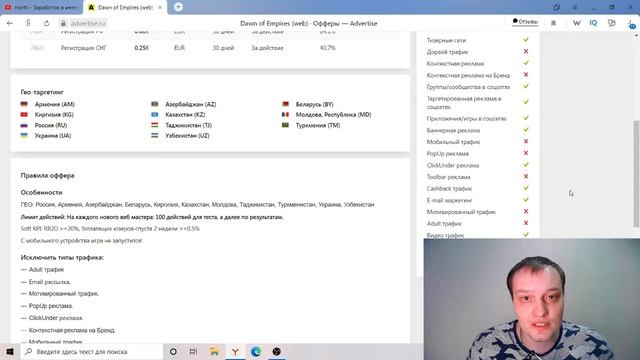Open the tab overview icon in title bar
The height and width of the screenshot is (360, 640).
coord(556,7)
